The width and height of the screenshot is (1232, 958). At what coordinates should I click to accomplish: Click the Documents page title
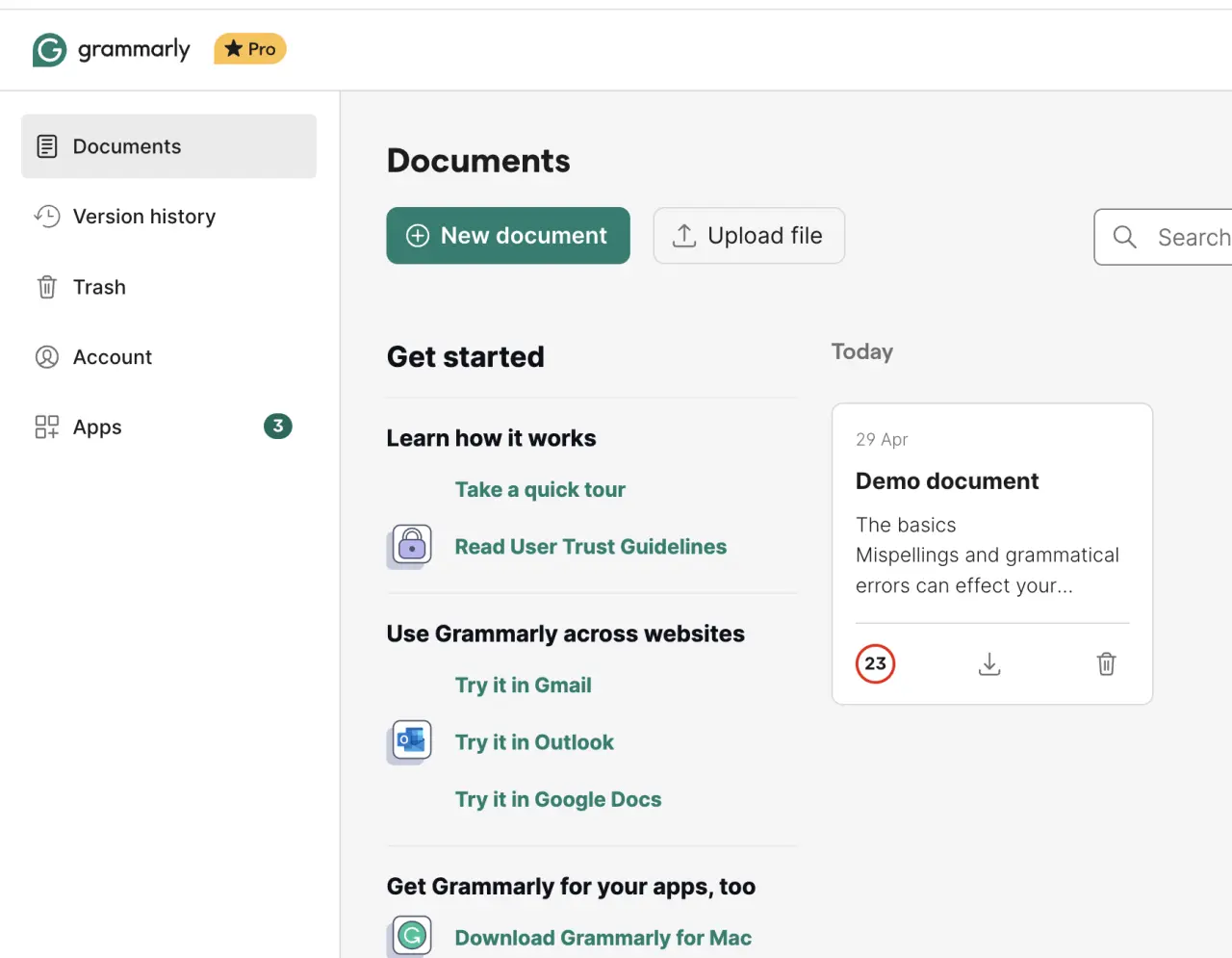478,161
